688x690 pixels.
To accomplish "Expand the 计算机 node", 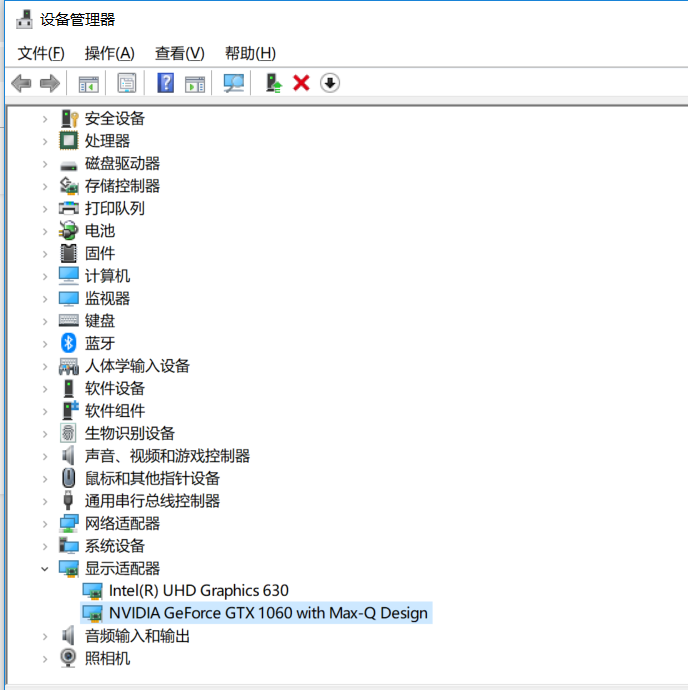I will (x=44, y=276).
